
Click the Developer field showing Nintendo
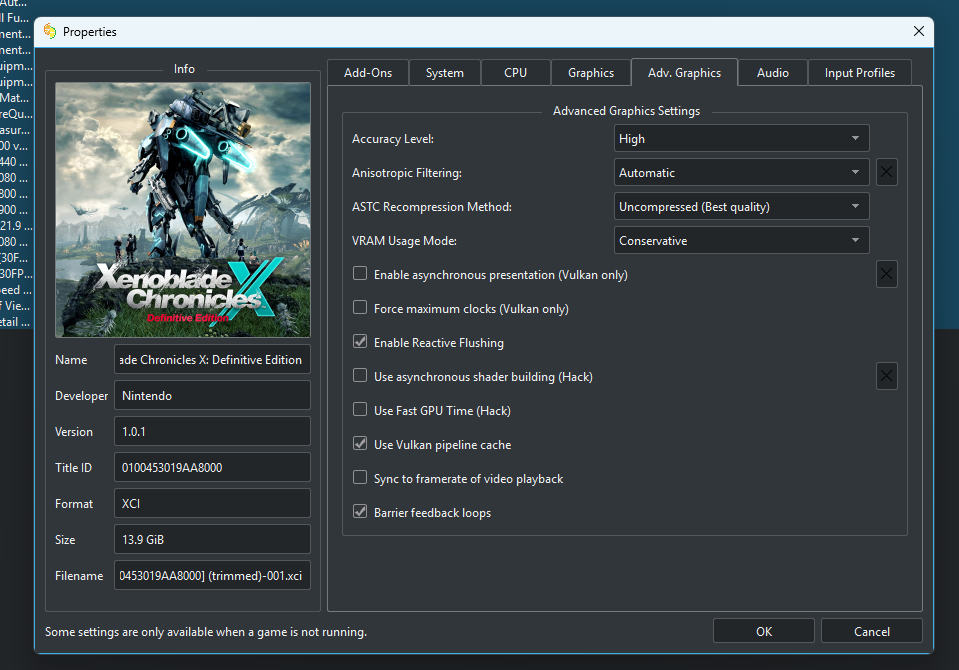point(212,395)
